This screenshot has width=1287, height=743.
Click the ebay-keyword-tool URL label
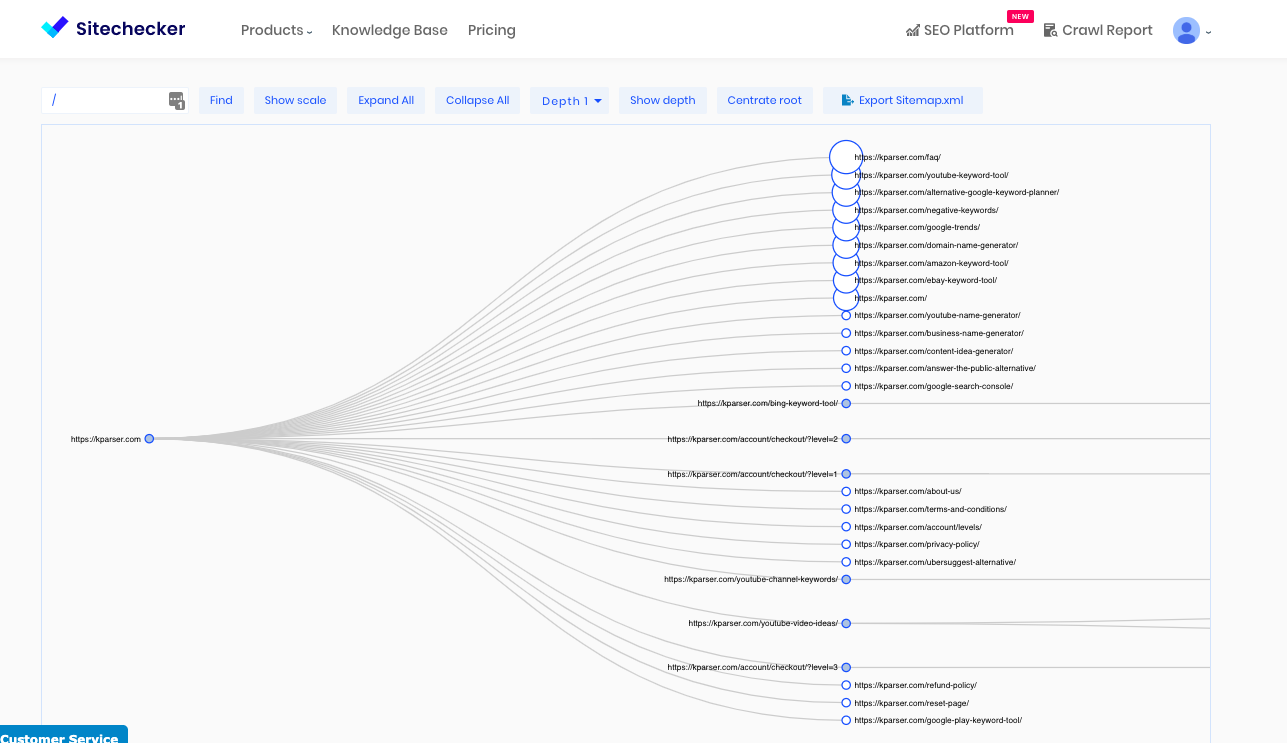925,280
